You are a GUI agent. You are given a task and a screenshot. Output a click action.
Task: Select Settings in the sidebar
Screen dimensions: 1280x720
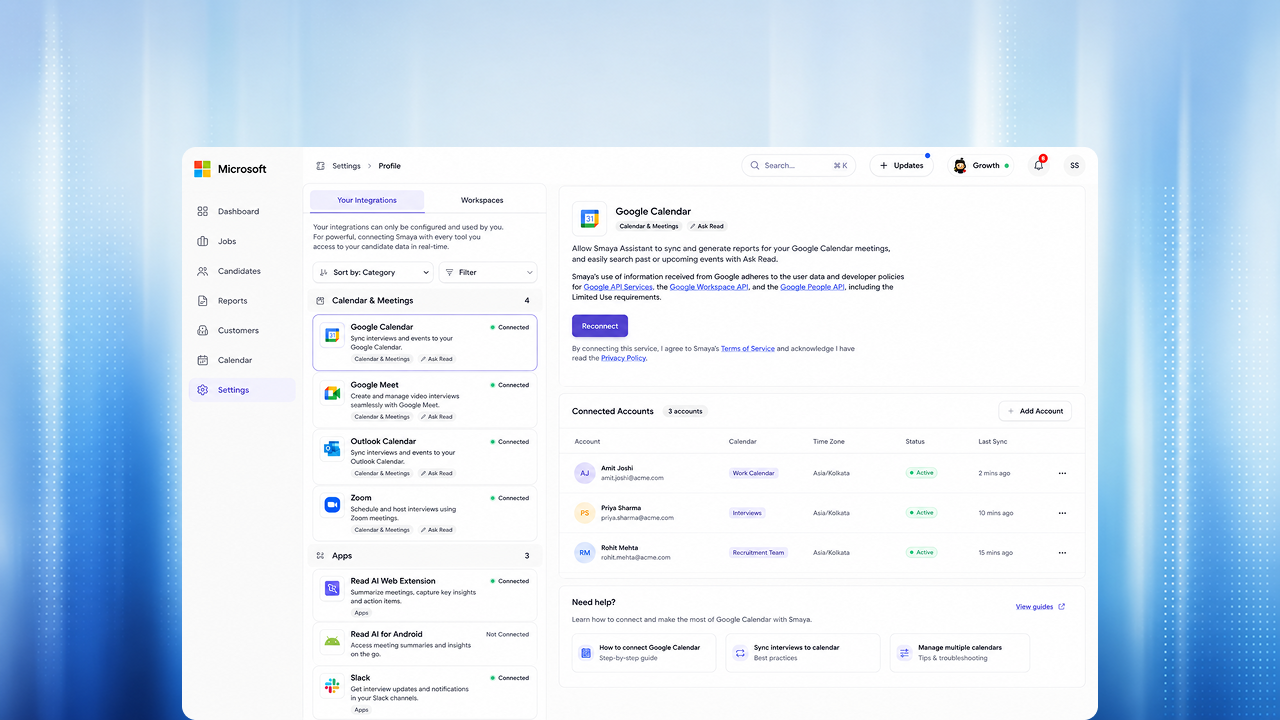coord(242,390)
